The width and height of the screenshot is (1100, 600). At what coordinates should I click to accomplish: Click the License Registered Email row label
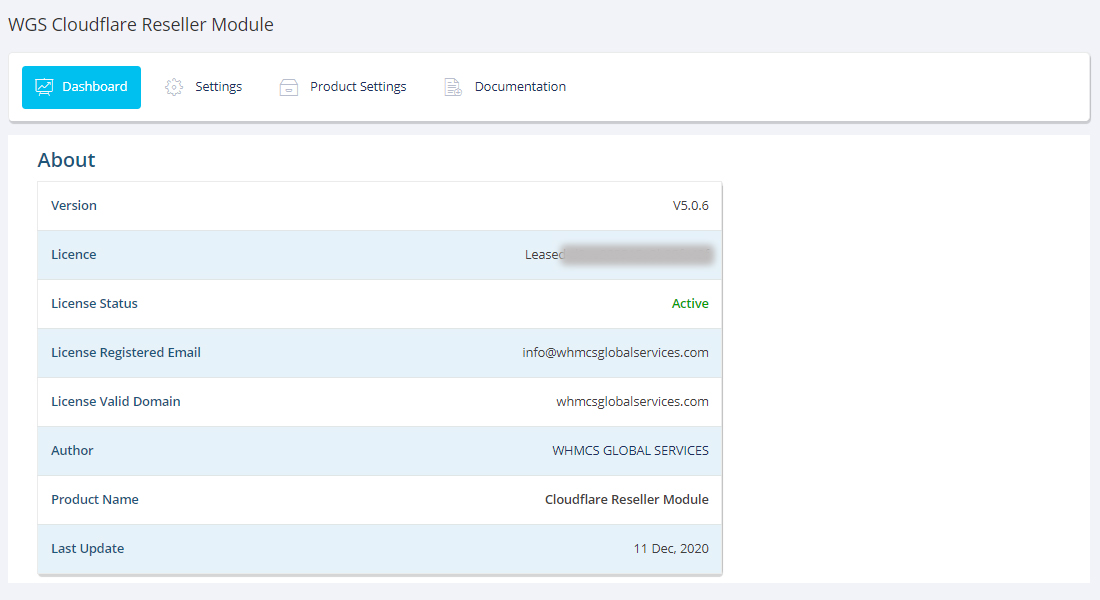pos(126,353)
